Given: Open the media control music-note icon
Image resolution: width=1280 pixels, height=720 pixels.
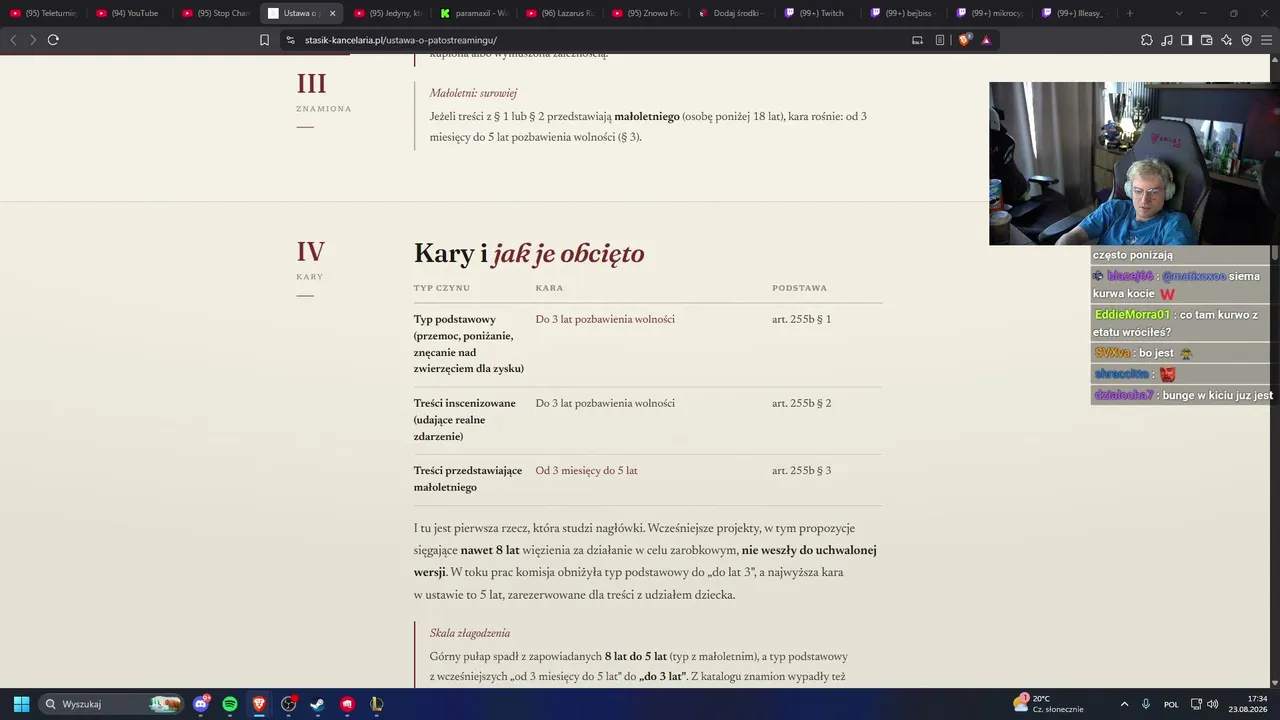Looking at the screenshot, I should (x=1167, y=40).
